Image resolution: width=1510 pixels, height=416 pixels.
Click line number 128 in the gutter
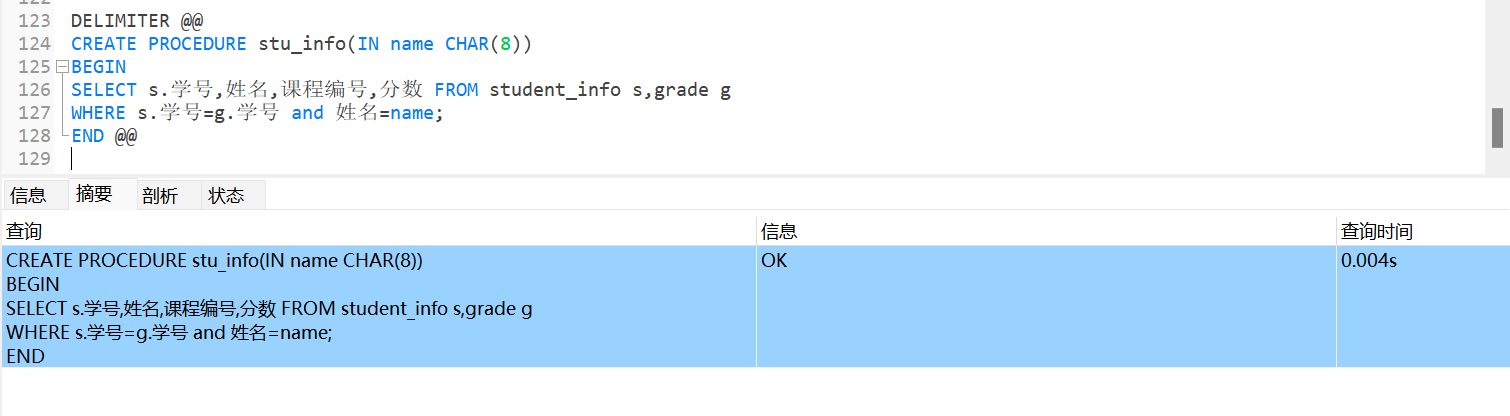(34, 136)
